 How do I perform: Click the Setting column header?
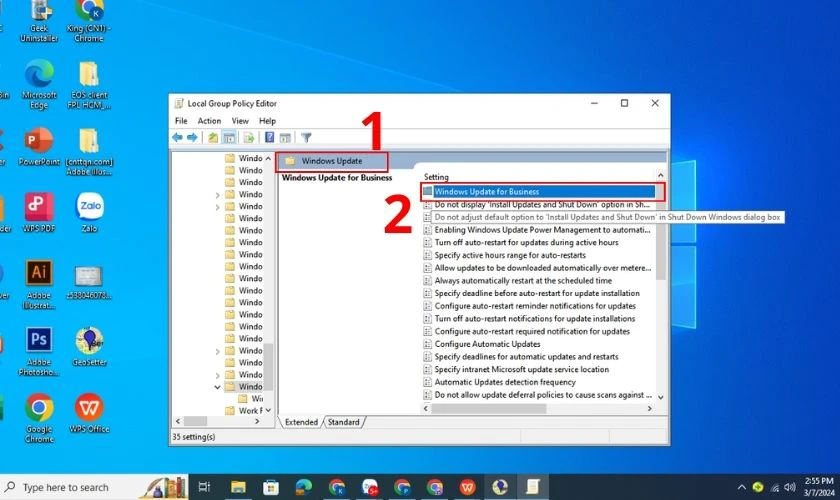pos(436,177)
